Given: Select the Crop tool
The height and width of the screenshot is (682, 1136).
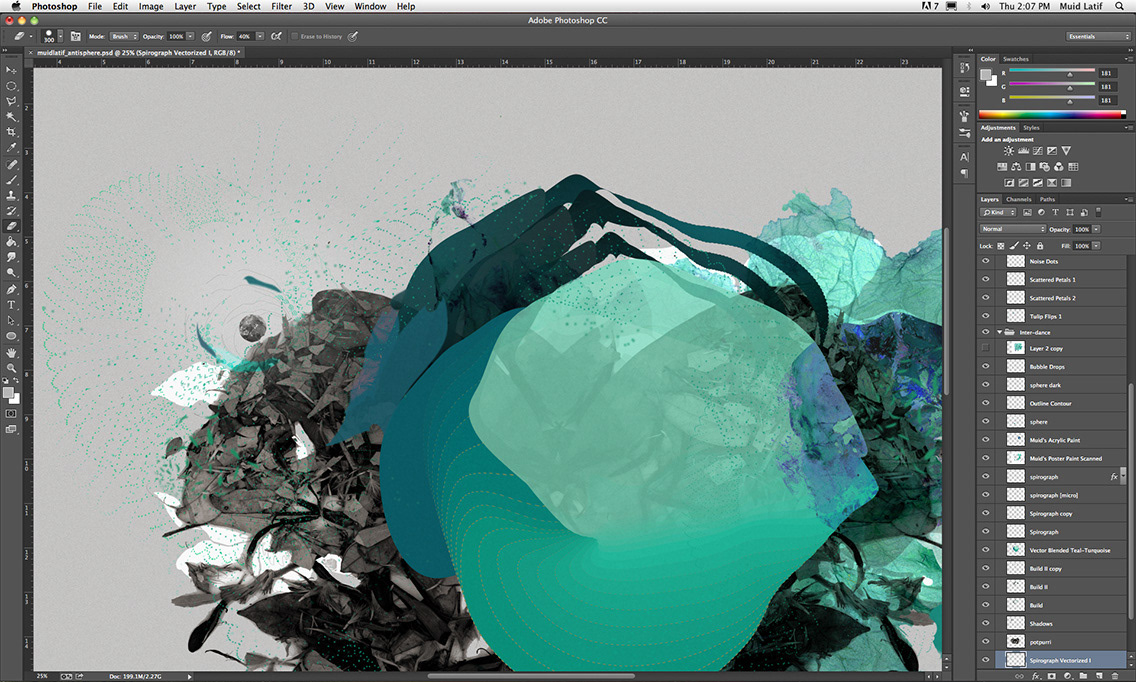Looking at the screenshot, I should (x=11, y=132).
